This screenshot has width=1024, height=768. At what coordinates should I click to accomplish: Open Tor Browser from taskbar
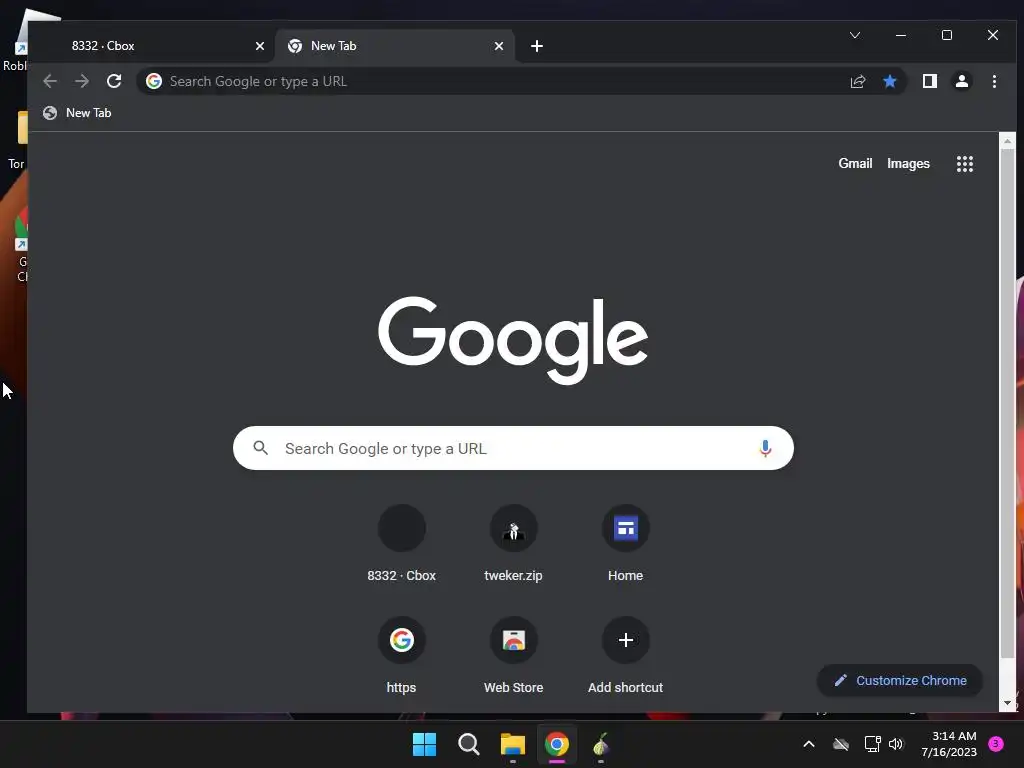(x=601, y=744)
